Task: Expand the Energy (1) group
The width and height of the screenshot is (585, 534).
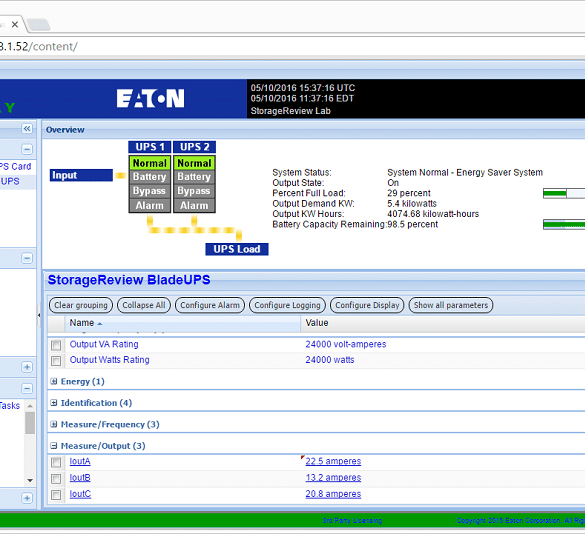Action: pos(54,381)
